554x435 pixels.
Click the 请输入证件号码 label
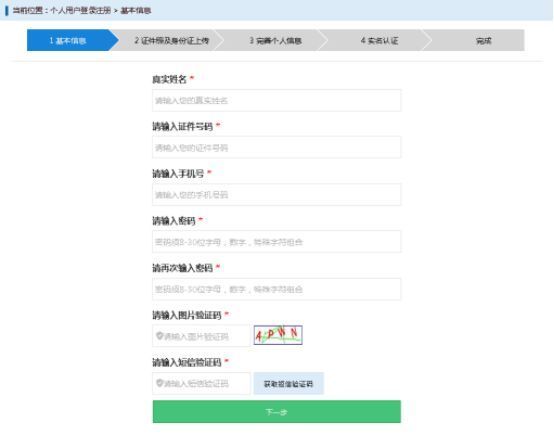coord(182,126)
